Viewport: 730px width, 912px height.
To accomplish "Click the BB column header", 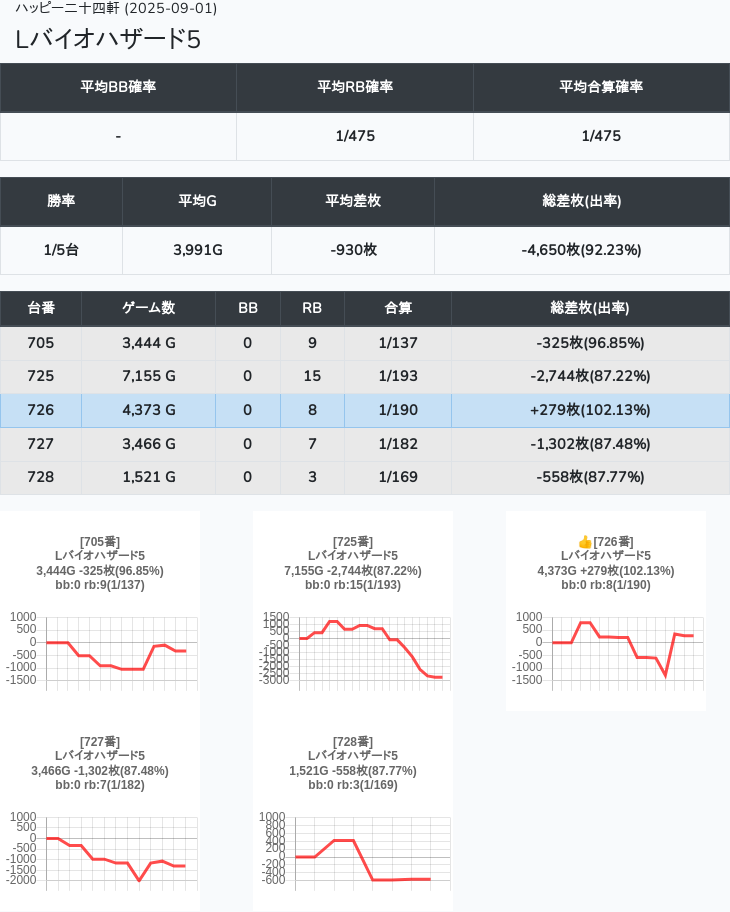I will (248, 309).
